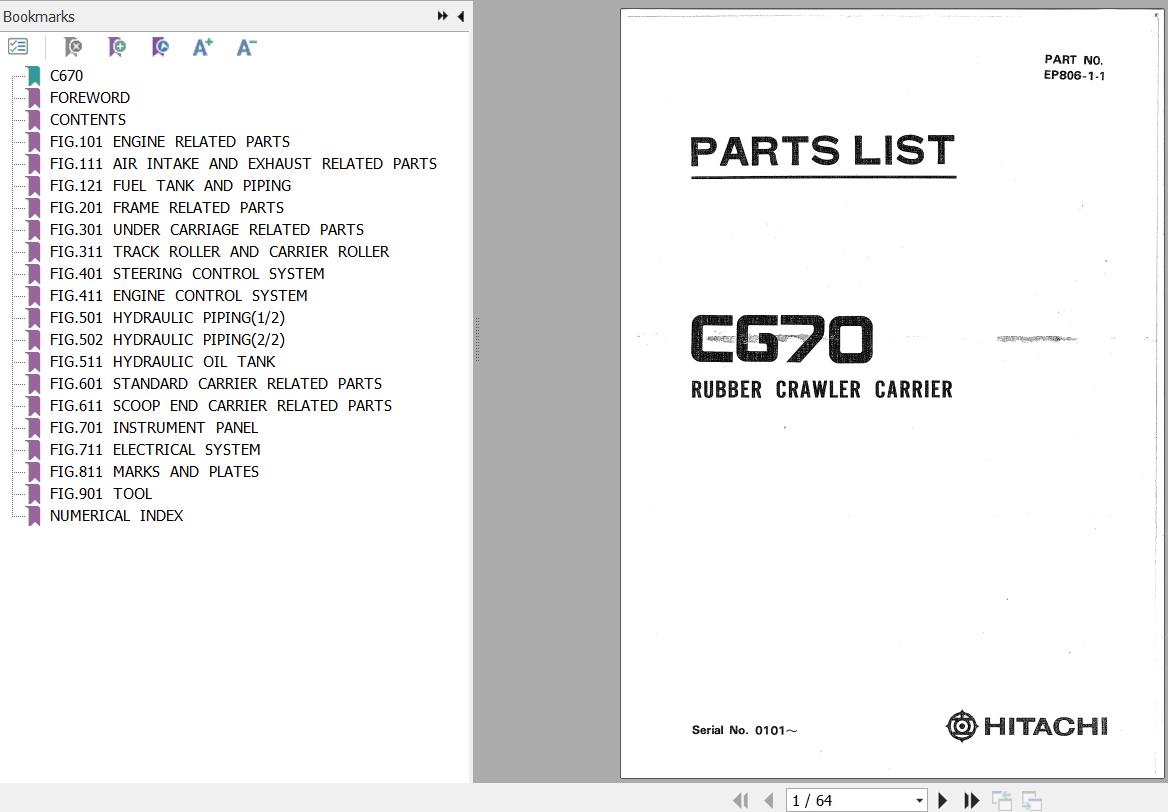This screenshot has width=1168, height=812.
Task: Open FIG.301 UNDER CARRIAGE RELATED PARTS bookmark
Action: tap(207, 229)
